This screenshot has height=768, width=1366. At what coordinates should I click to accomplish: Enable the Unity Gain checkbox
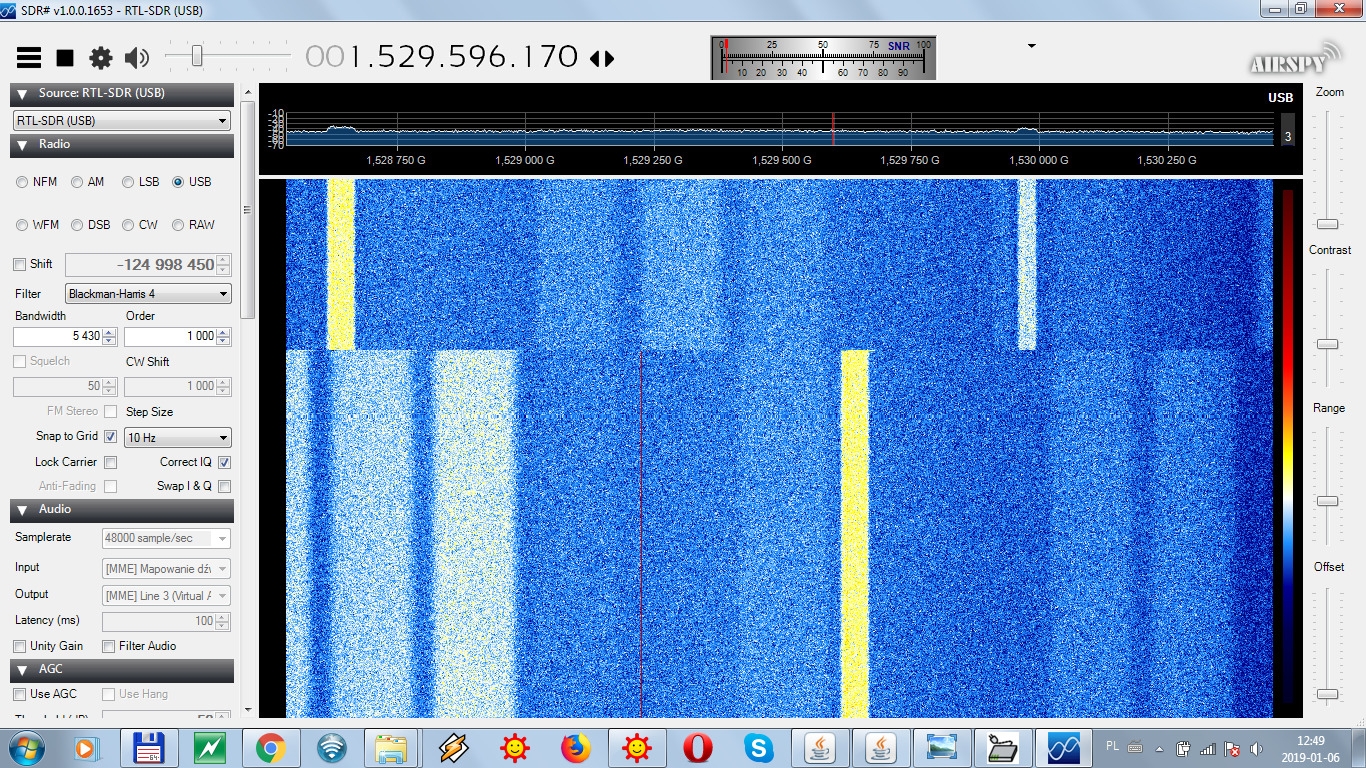coord(20,646)
